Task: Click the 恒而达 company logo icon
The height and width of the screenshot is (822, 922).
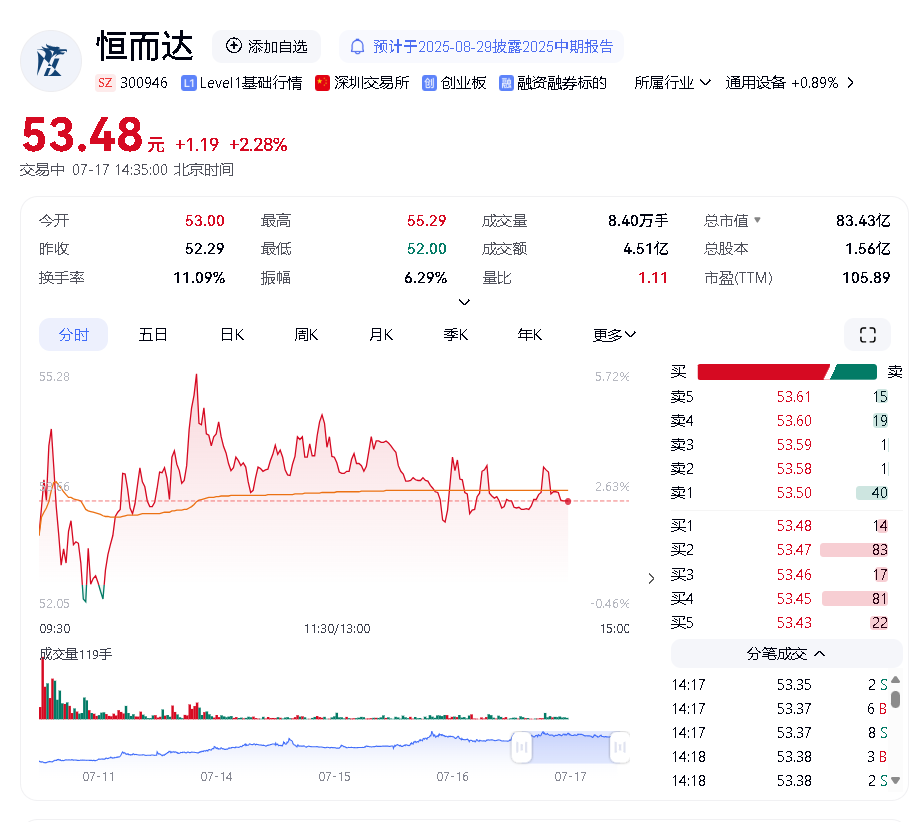Action: point(51,61)
